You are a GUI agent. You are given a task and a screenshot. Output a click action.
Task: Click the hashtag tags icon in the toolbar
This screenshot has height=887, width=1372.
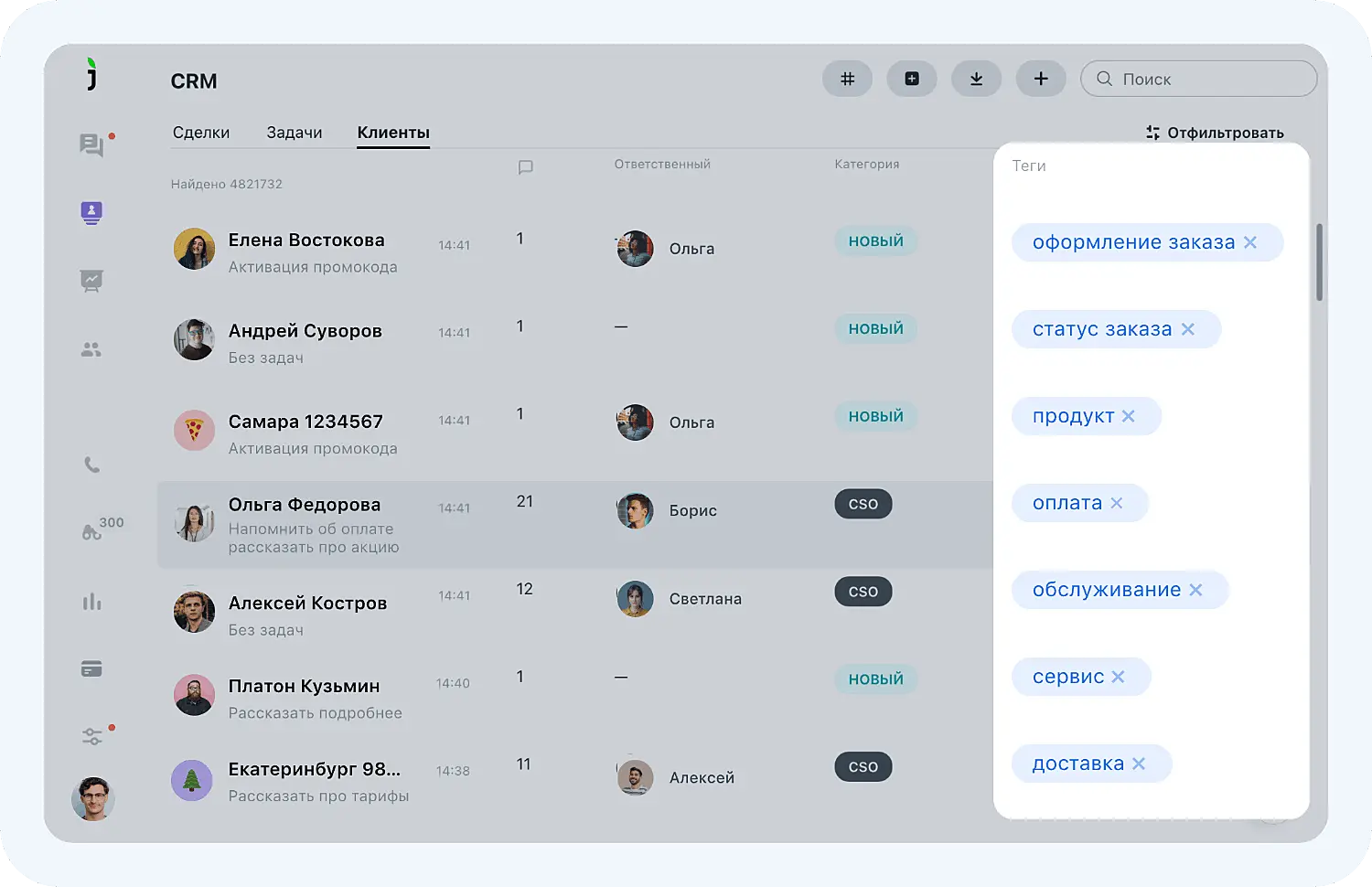[x=847, y=79]
